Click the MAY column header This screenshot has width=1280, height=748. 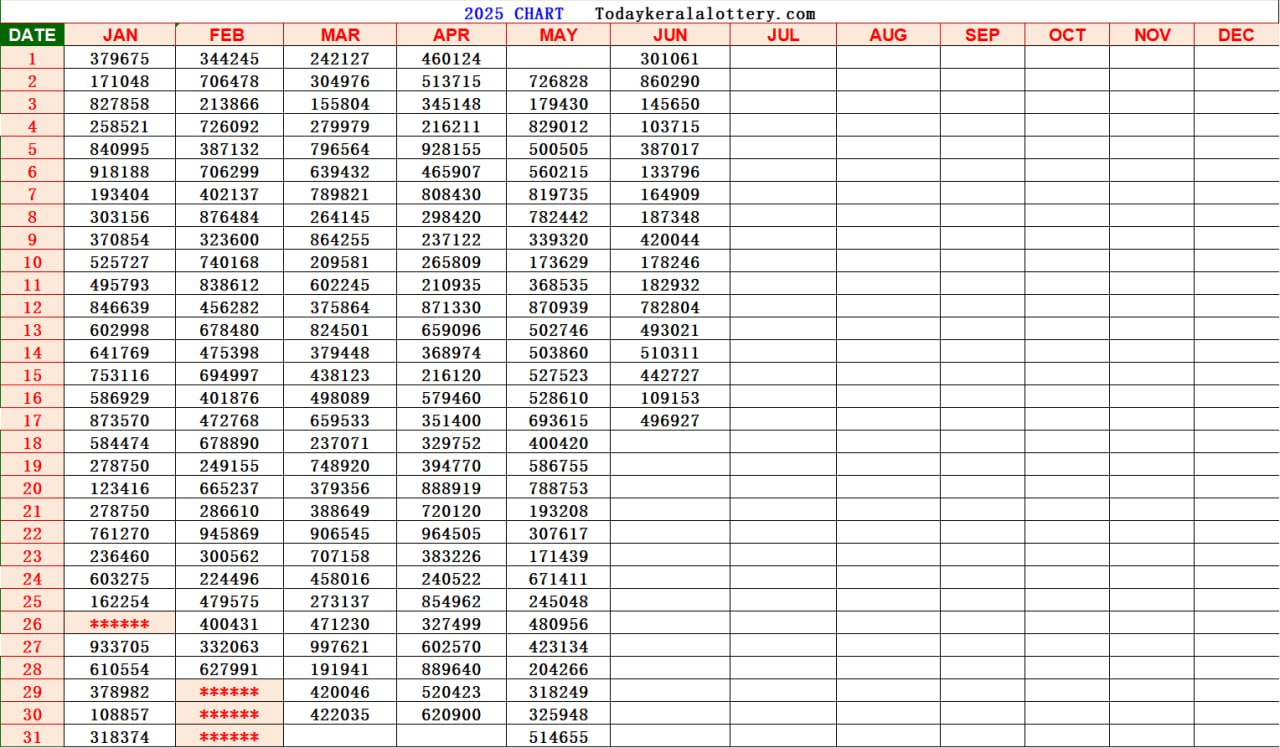(x=558, y=35)
